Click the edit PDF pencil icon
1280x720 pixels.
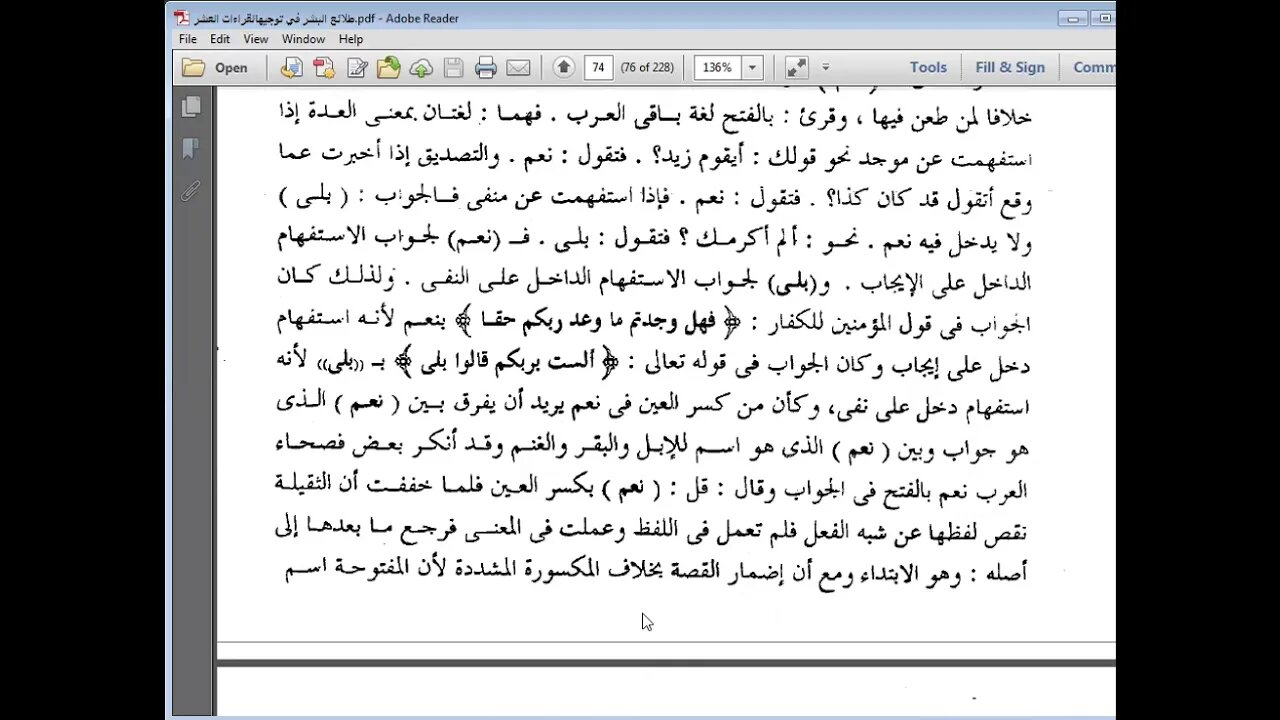357,68
